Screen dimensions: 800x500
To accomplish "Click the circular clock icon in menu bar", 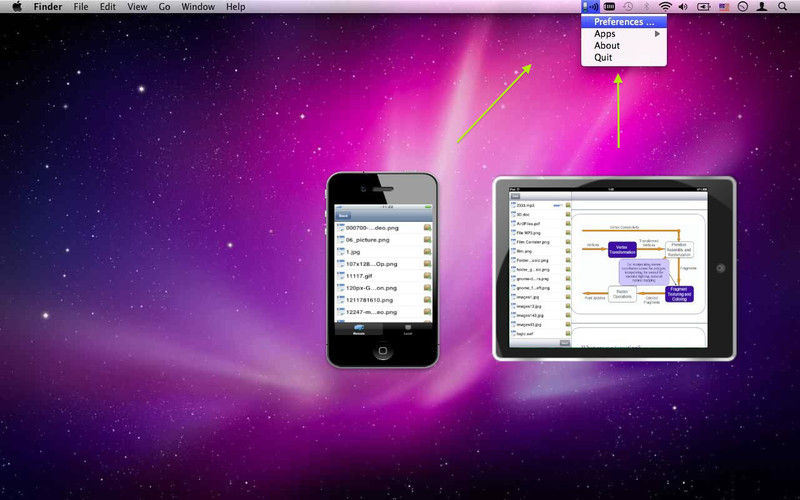I will click(743, 7).
